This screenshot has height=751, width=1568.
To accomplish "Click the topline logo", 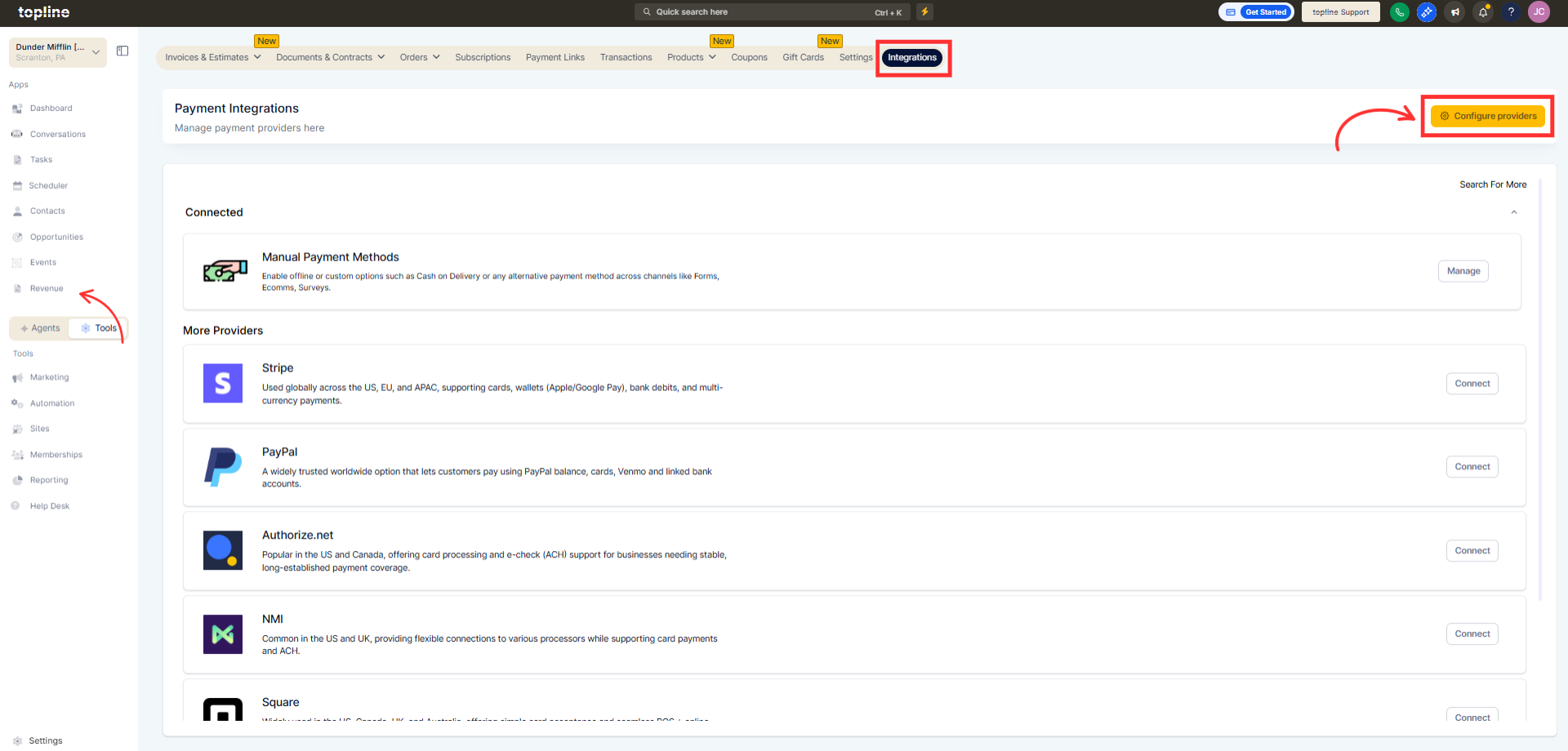I will pos(44,12).
